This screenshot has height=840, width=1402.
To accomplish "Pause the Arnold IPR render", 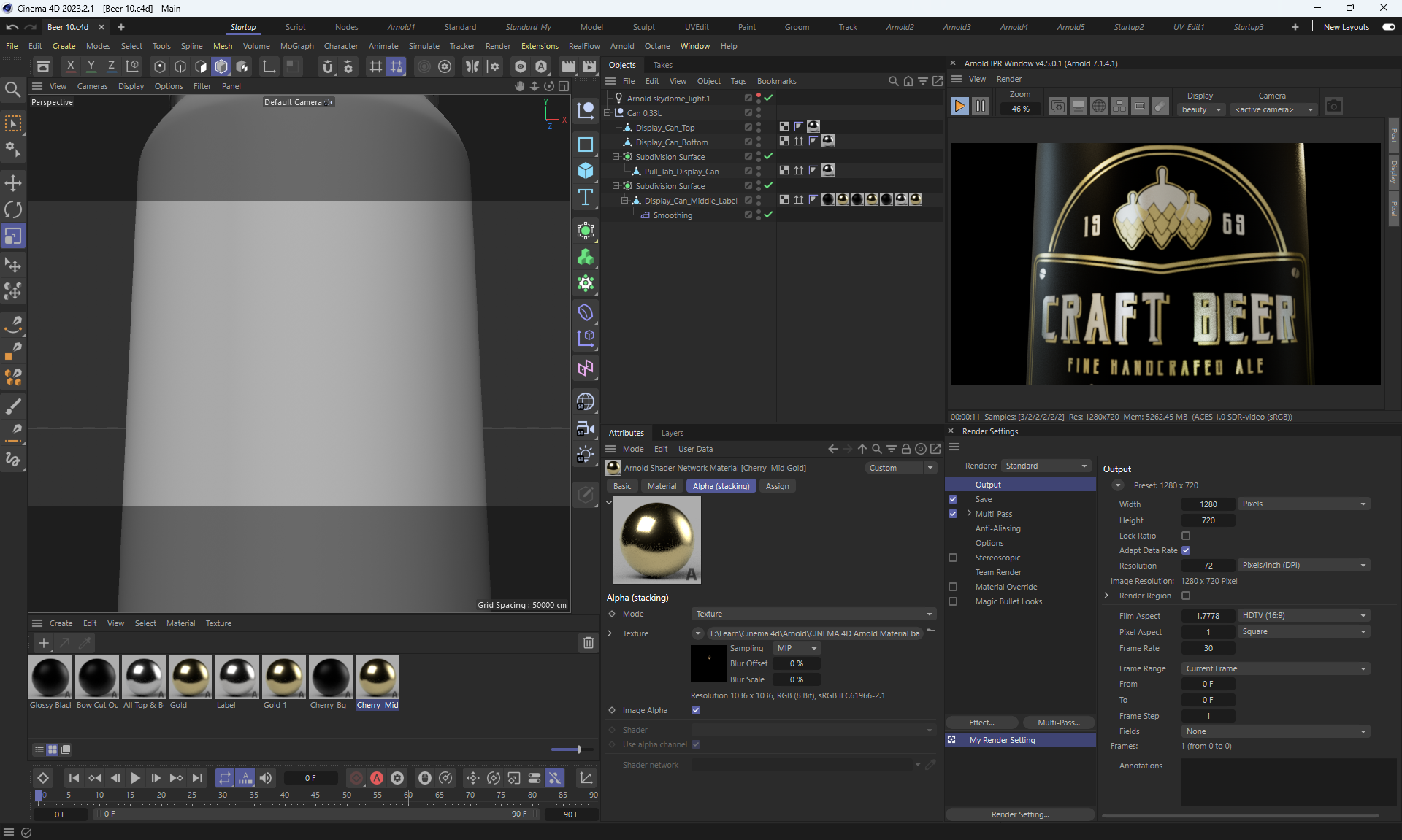I will pyautogui.click(x=981, y=107).
